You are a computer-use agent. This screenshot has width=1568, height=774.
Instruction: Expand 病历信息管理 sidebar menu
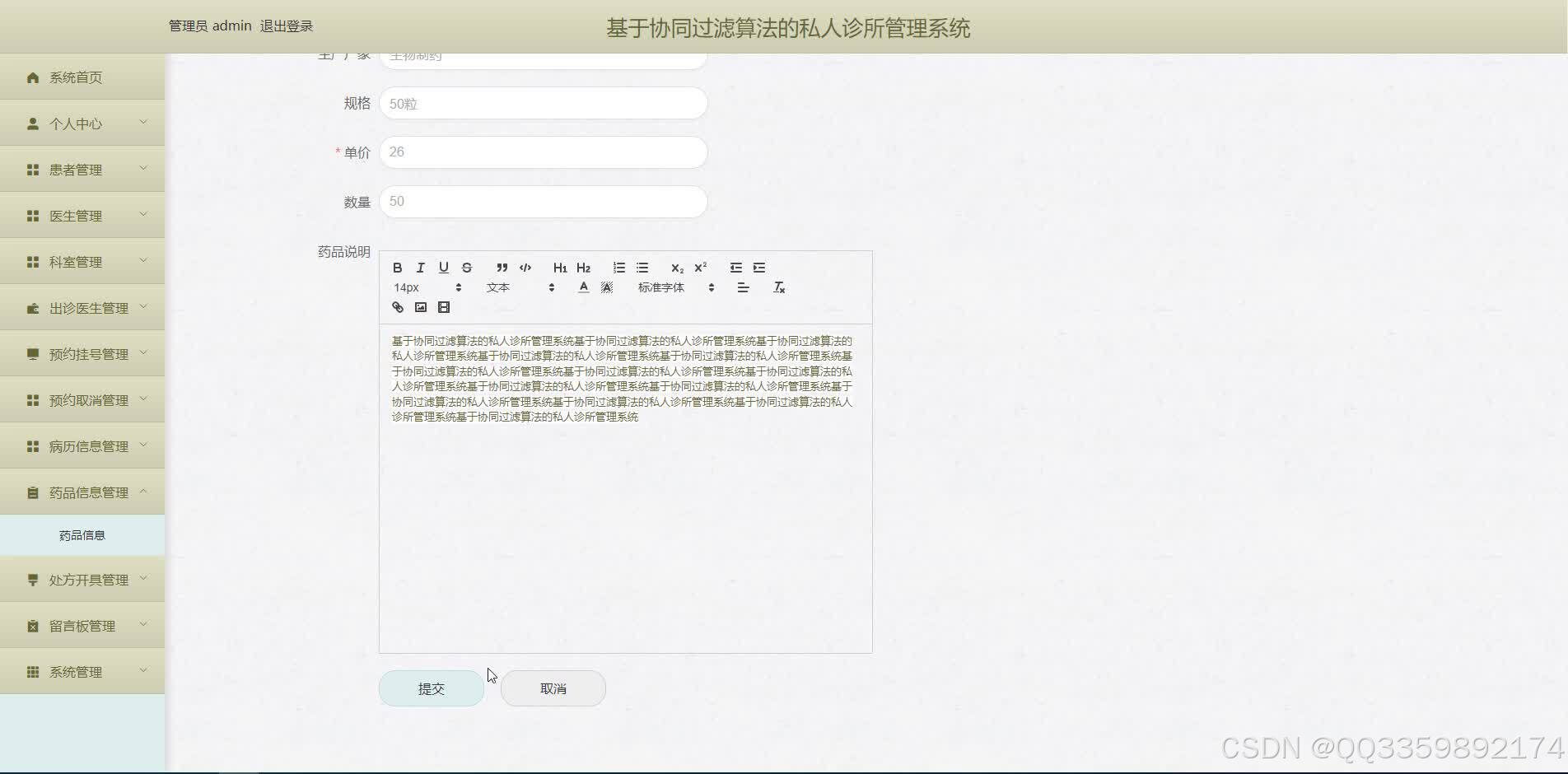pyautogui.click(x=82, y=446)
